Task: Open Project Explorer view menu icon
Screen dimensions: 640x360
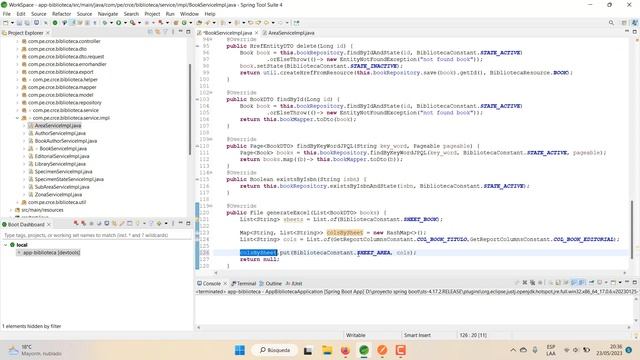Action: click(x=173, y=32)
